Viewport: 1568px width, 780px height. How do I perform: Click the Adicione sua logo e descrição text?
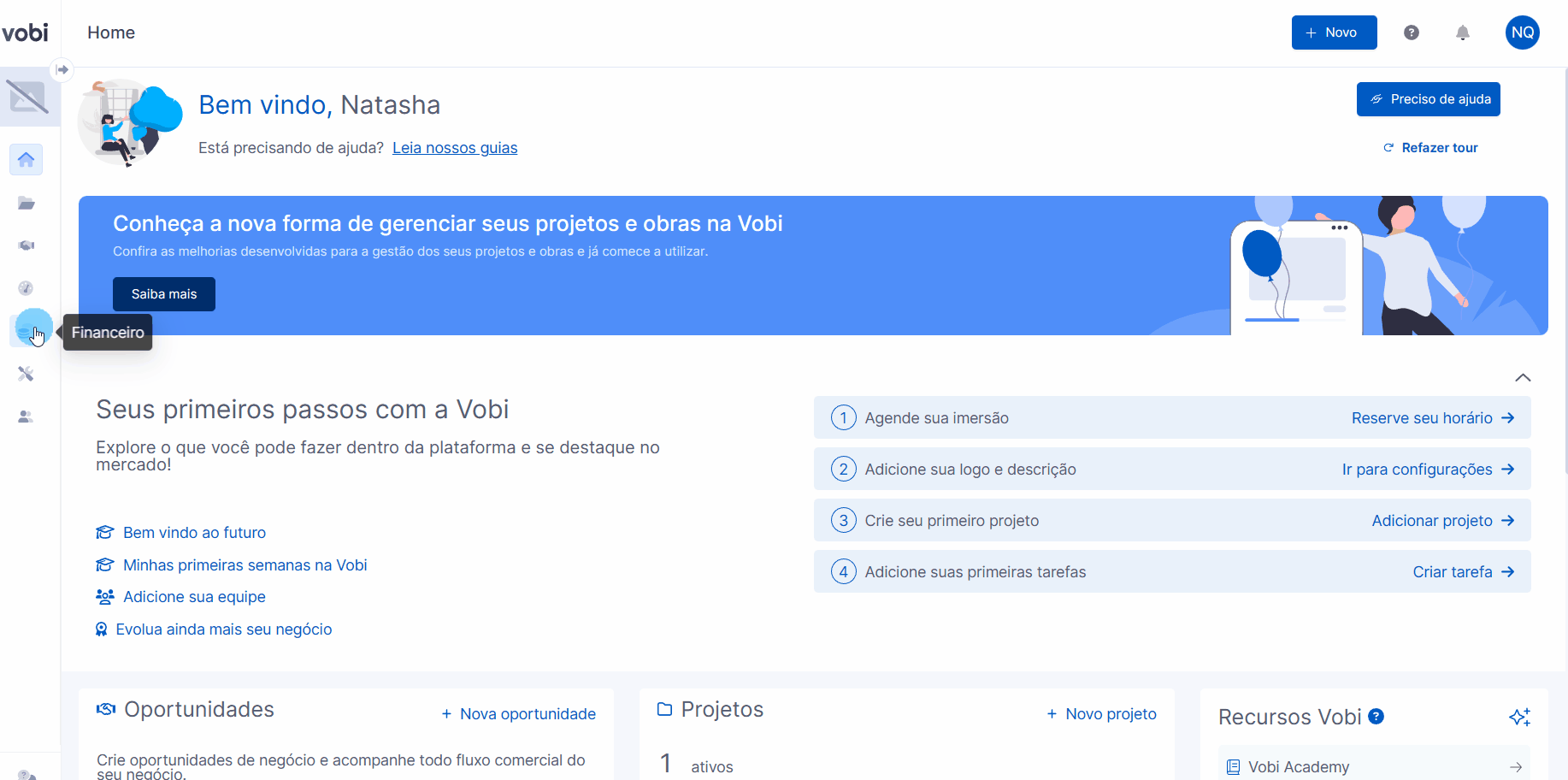pos(970,470)
